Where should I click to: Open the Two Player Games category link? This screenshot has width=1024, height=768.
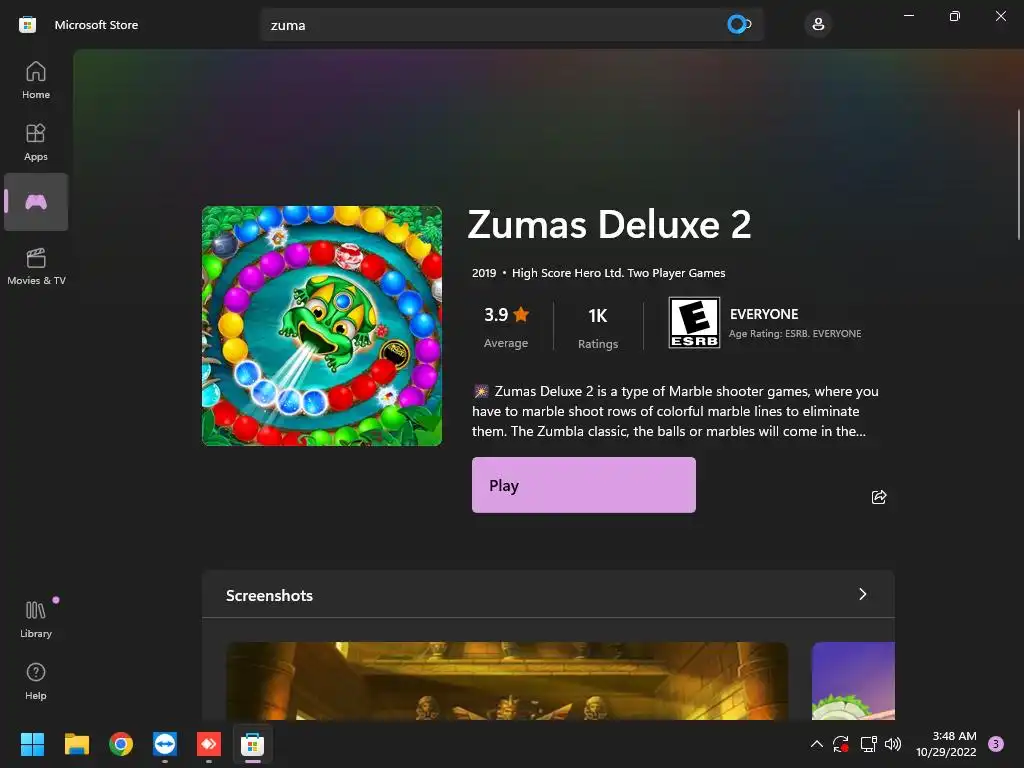tap(677, 273)
